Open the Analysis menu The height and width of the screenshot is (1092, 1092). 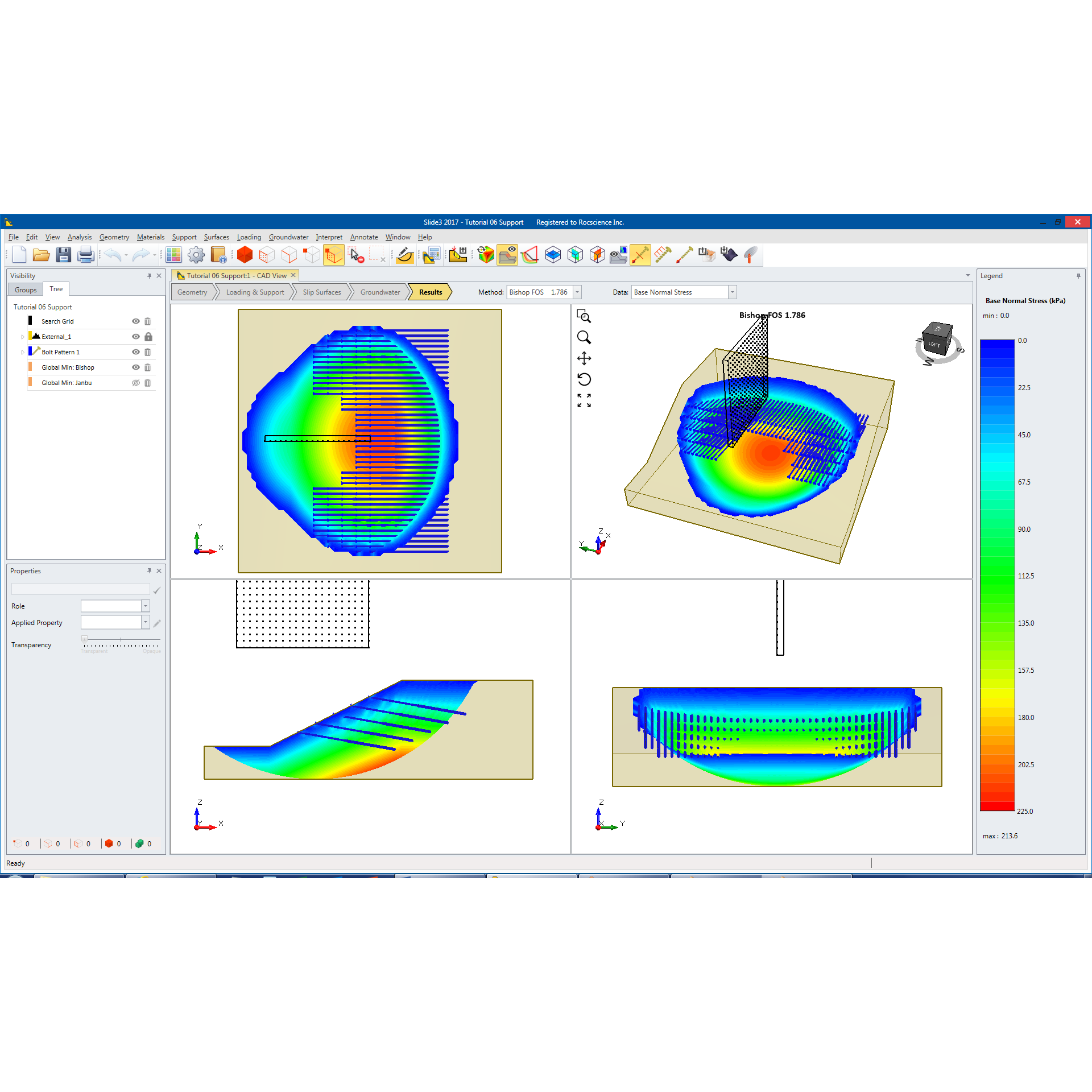pos(80,237)
